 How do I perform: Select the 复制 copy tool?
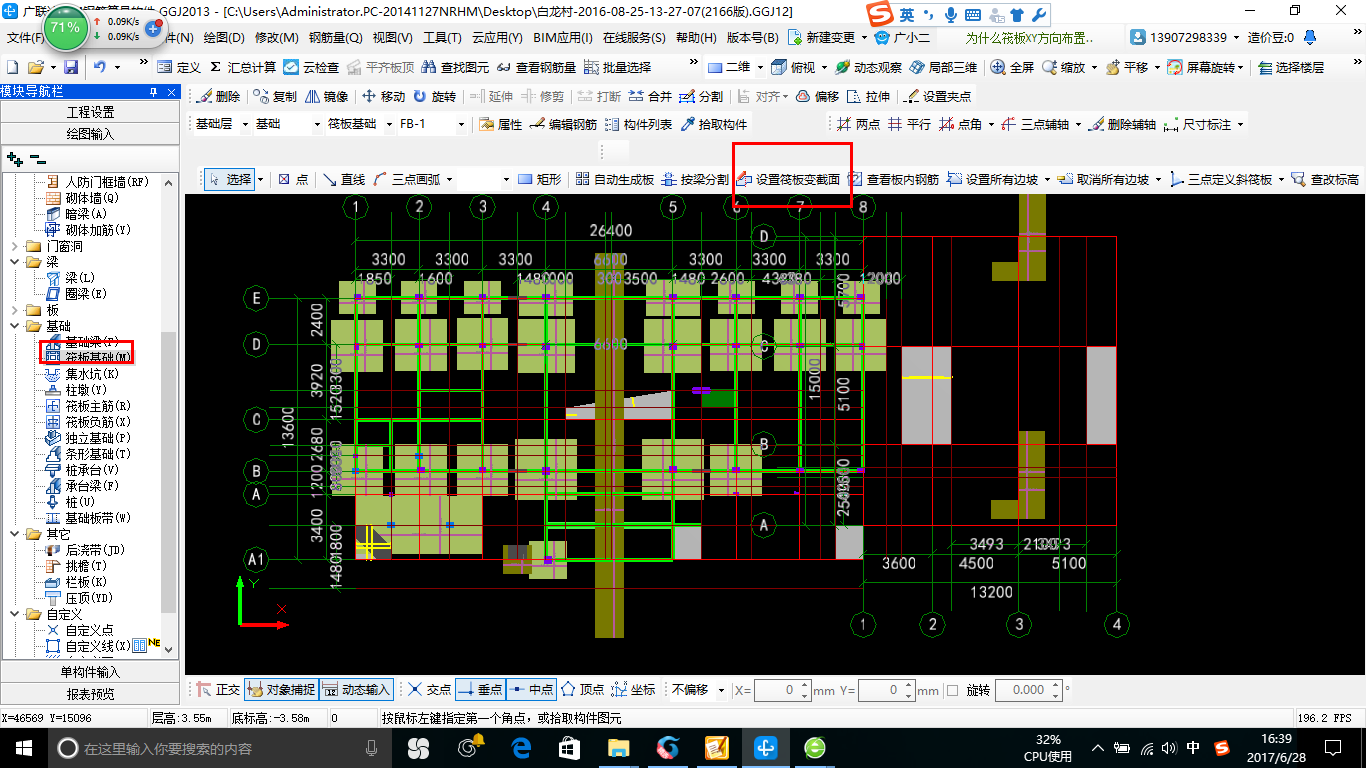click(275, 96)
